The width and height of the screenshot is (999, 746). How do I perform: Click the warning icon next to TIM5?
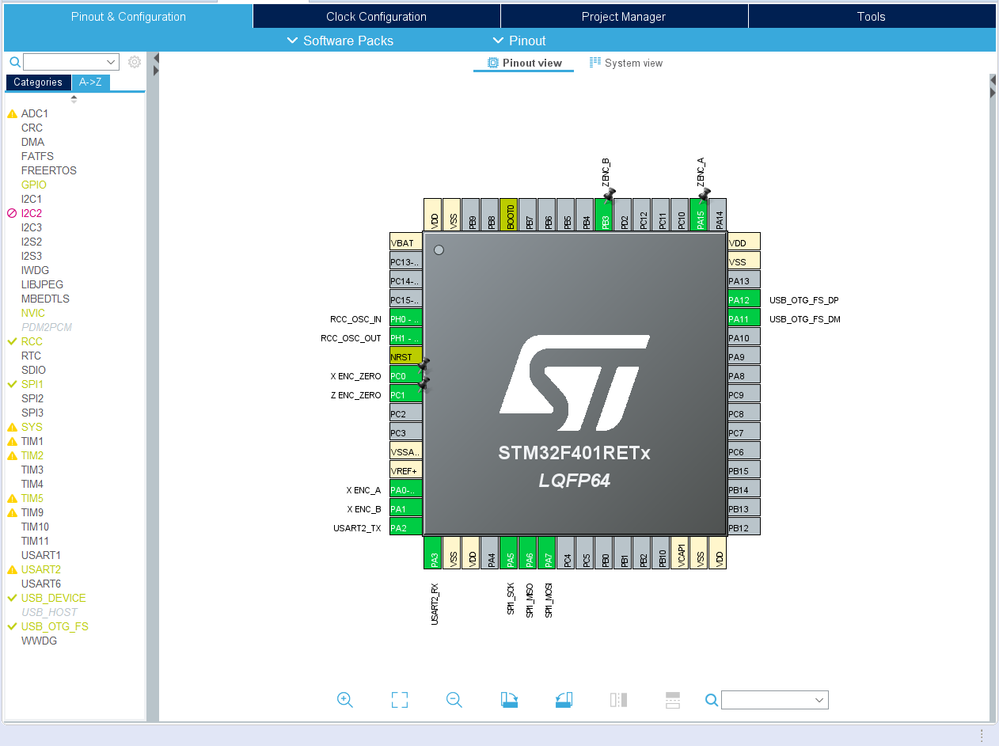12,498
